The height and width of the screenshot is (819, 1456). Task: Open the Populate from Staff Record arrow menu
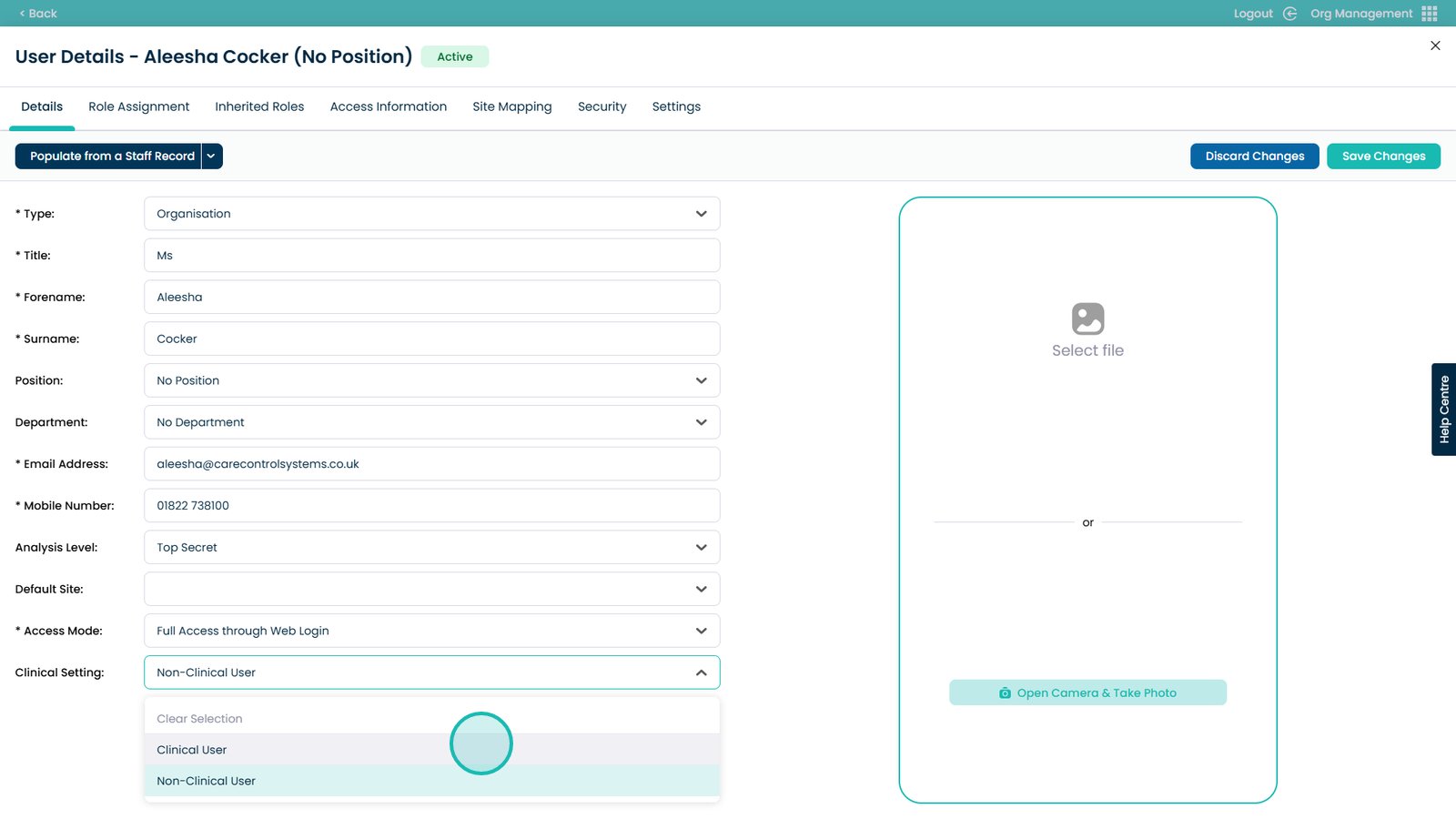tap(211, 157)
